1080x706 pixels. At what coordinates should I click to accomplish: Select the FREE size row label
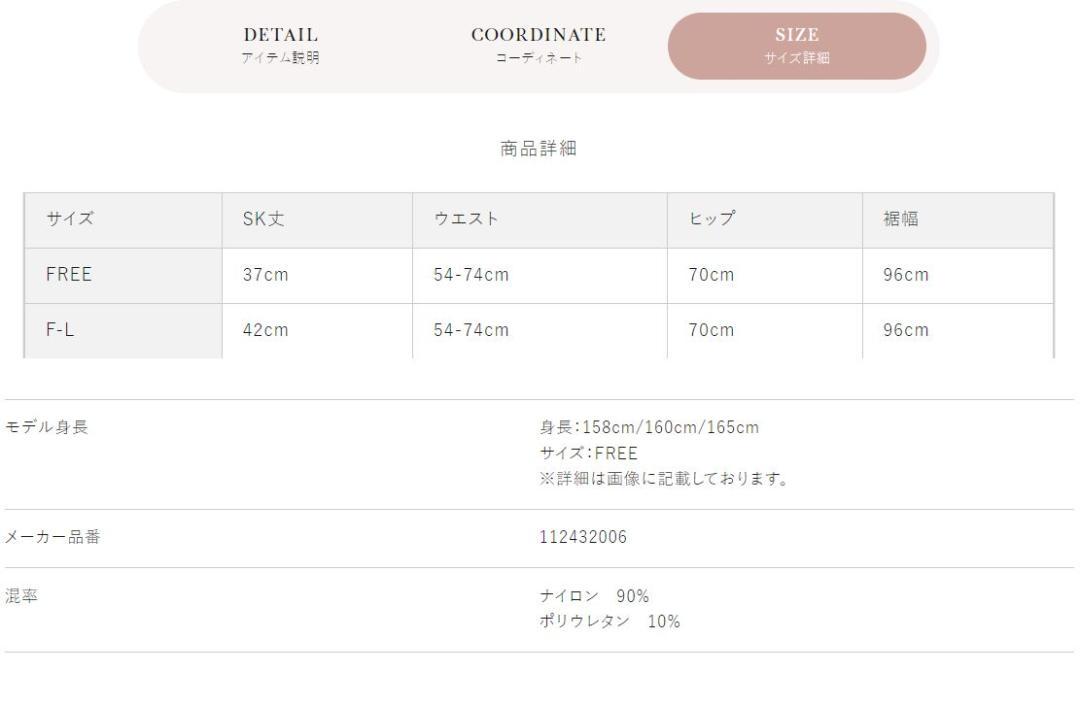(123, 276)
